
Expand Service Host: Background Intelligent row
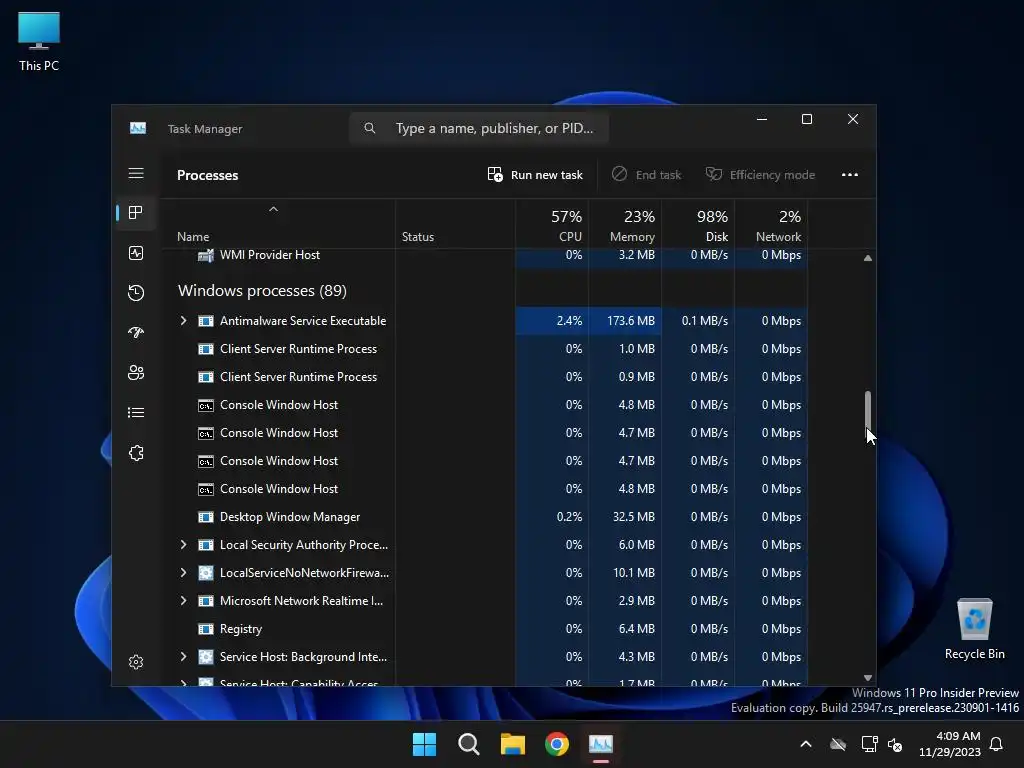coord(184,657)
